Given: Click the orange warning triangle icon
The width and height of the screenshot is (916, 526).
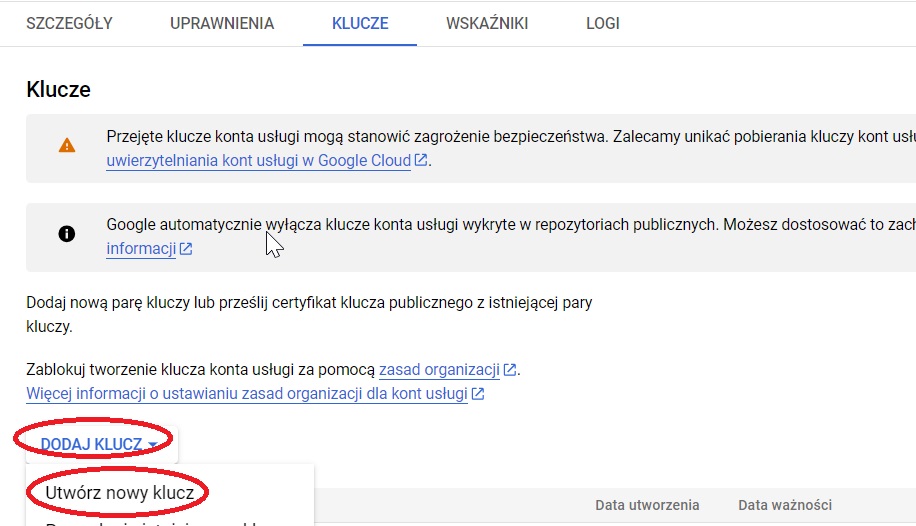Looking at the screenshot, I should (x=67, y=145).
